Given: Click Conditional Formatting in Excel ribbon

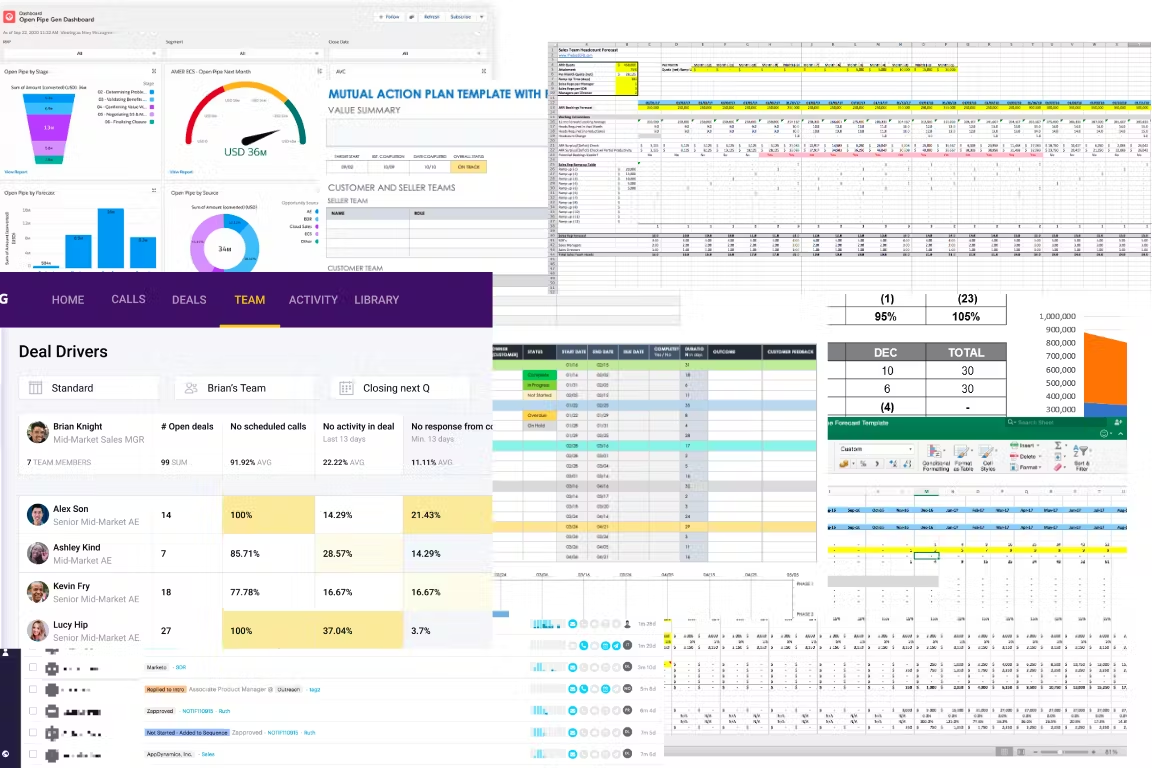Looking at the screenshot, I should click(x=936, y=457).
